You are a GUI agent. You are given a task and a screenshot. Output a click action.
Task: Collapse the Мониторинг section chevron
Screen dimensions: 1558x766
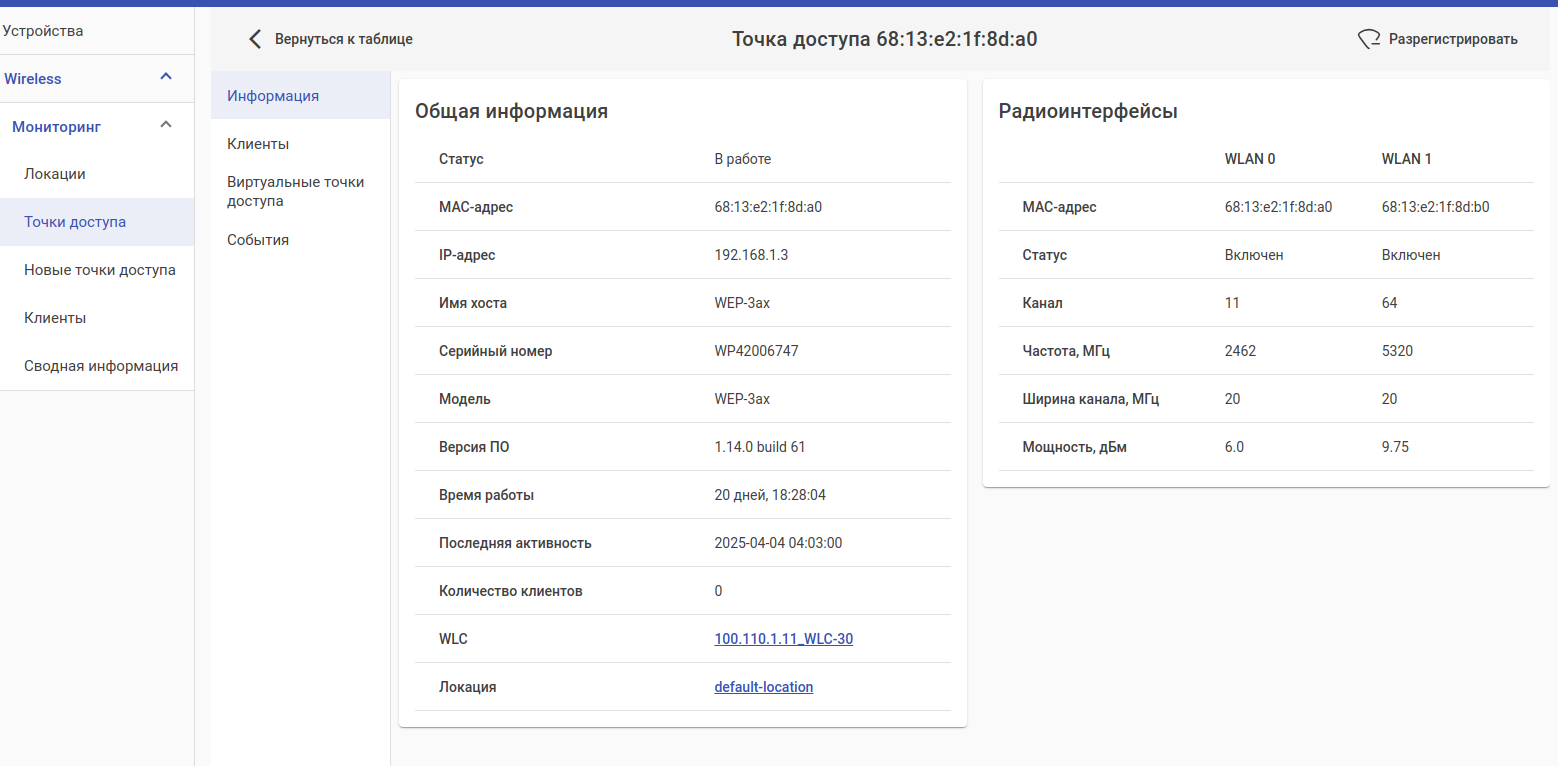click(166, 125)
